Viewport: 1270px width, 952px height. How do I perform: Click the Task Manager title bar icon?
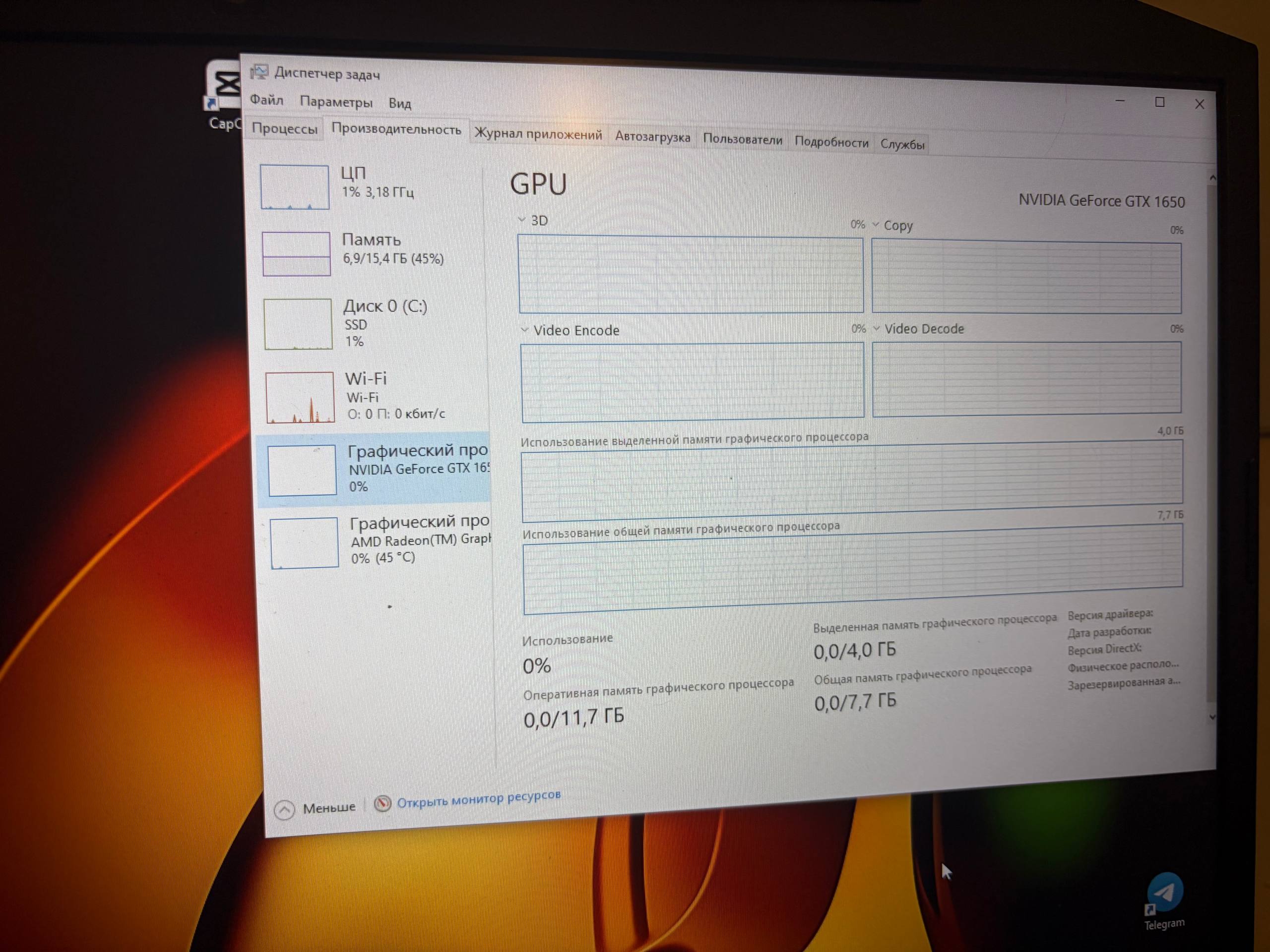(x=259, y=72)
